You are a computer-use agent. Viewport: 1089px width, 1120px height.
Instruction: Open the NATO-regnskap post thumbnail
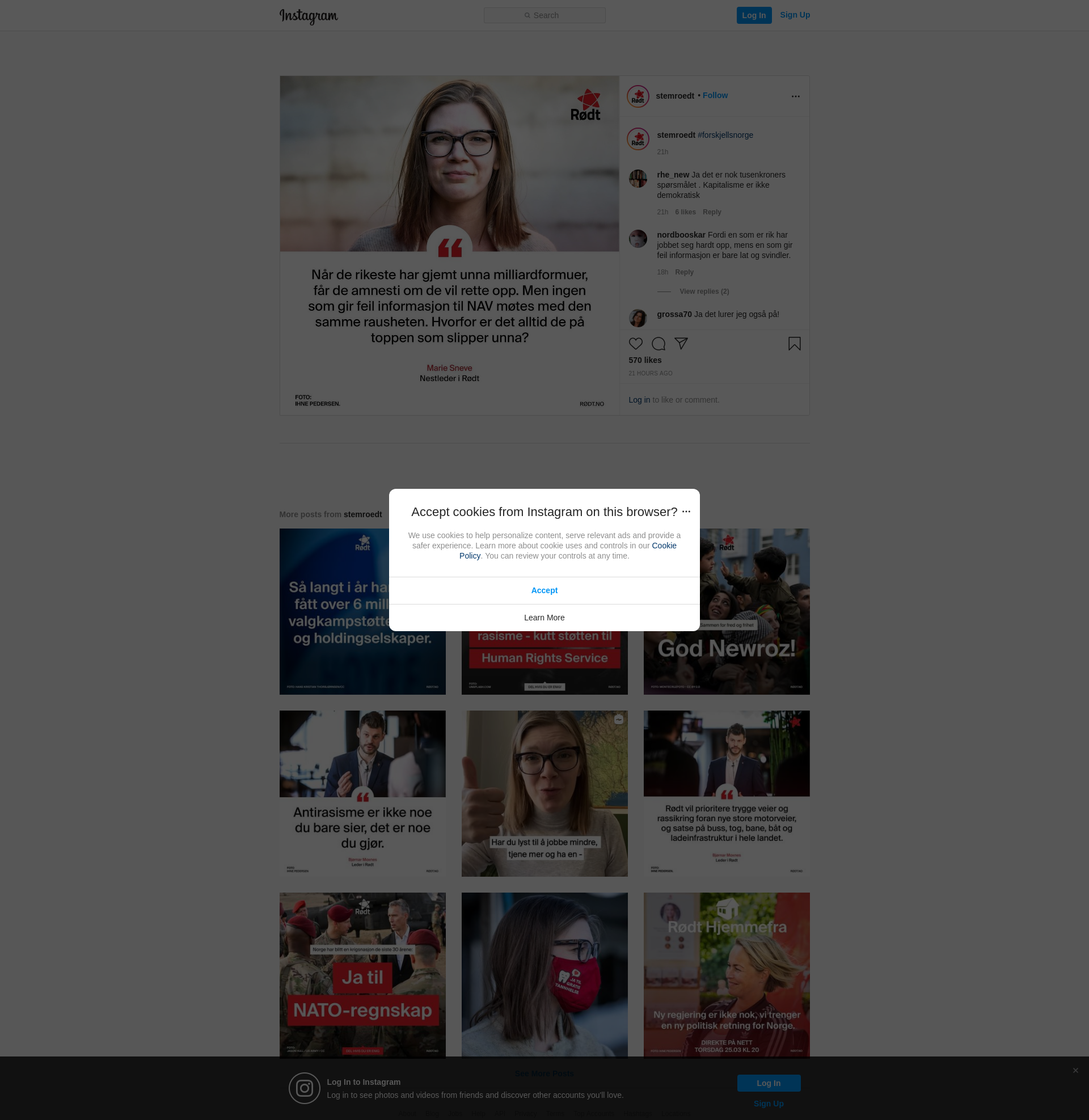point(362,975)
